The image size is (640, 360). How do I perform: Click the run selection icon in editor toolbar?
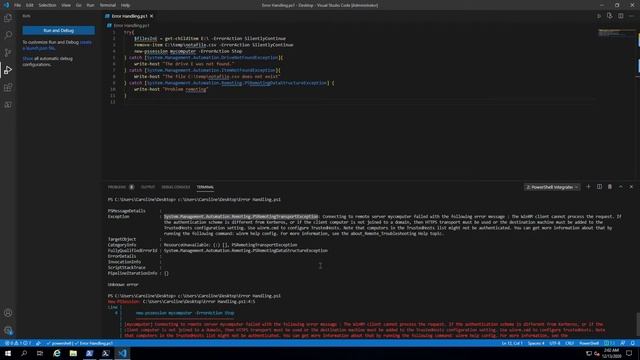tap(609, 16)
